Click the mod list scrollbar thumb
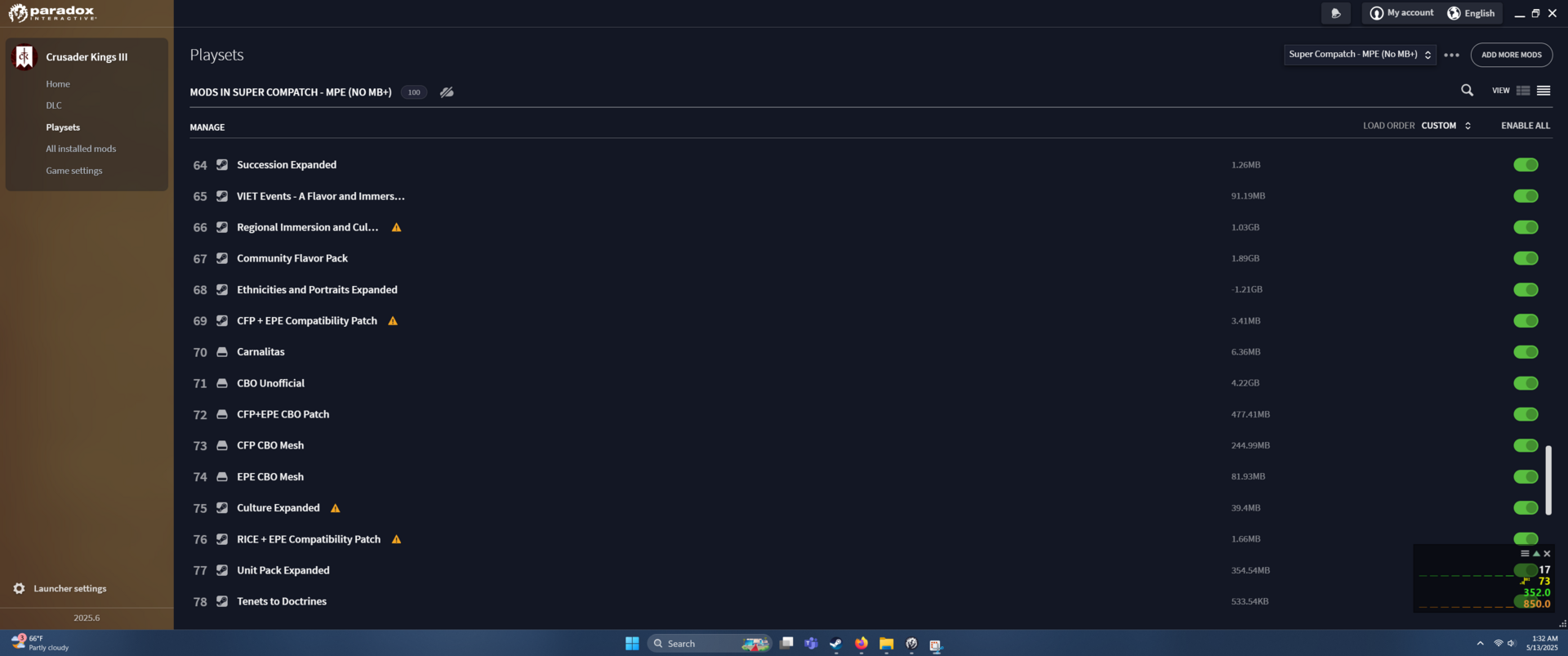Viewport: 1568px width, 656px height. pos(1548,480)
